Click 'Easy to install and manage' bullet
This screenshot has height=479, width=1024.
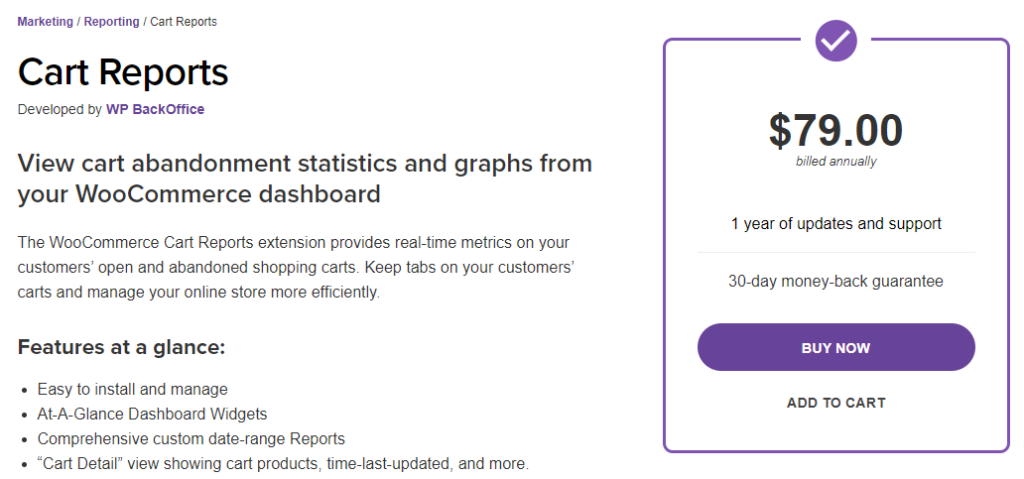(133, 389)
